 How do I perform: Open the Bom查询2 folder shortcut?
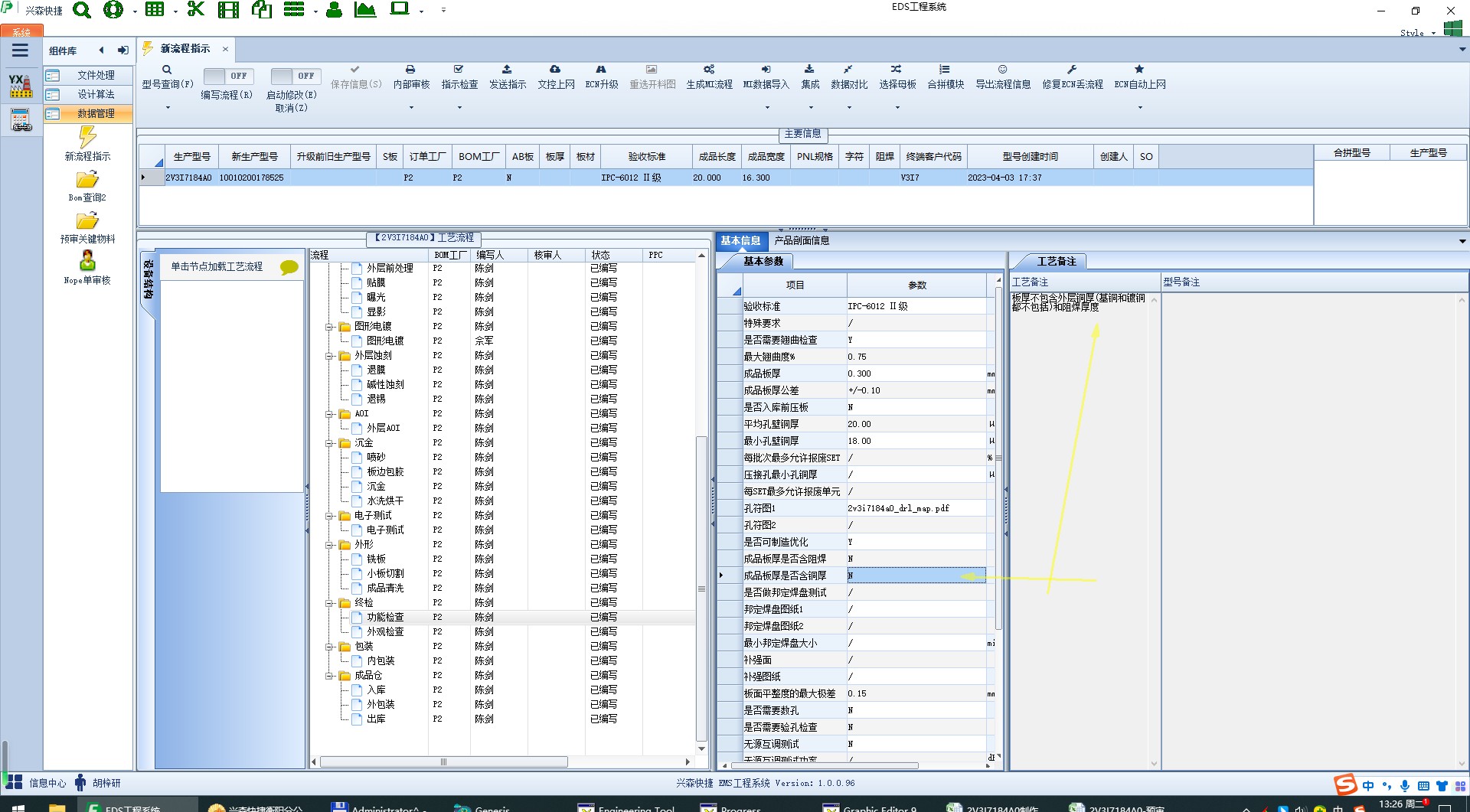(x=87, y=186)
